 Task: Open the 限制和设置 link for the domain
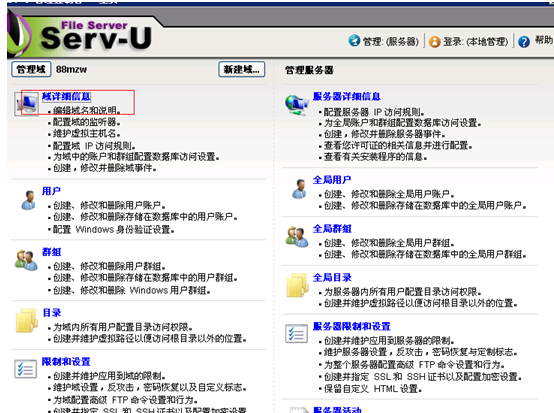click(66, 362)
